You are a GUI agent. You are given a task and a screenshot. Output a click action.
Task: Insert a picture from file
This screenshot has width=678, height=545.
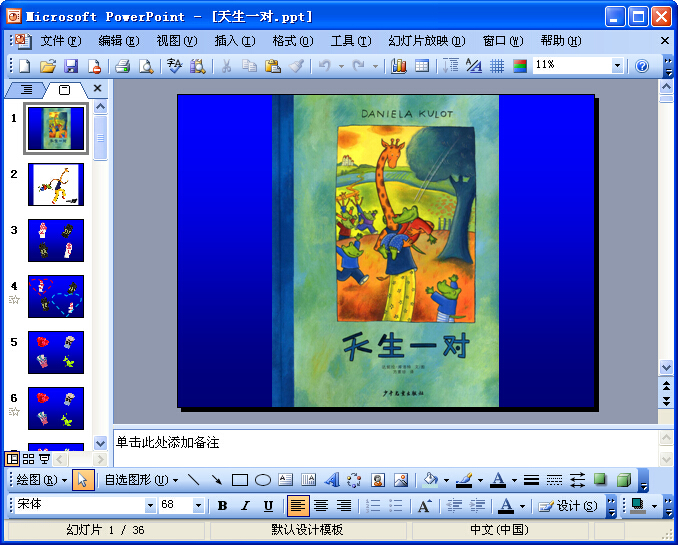point(401,480)
